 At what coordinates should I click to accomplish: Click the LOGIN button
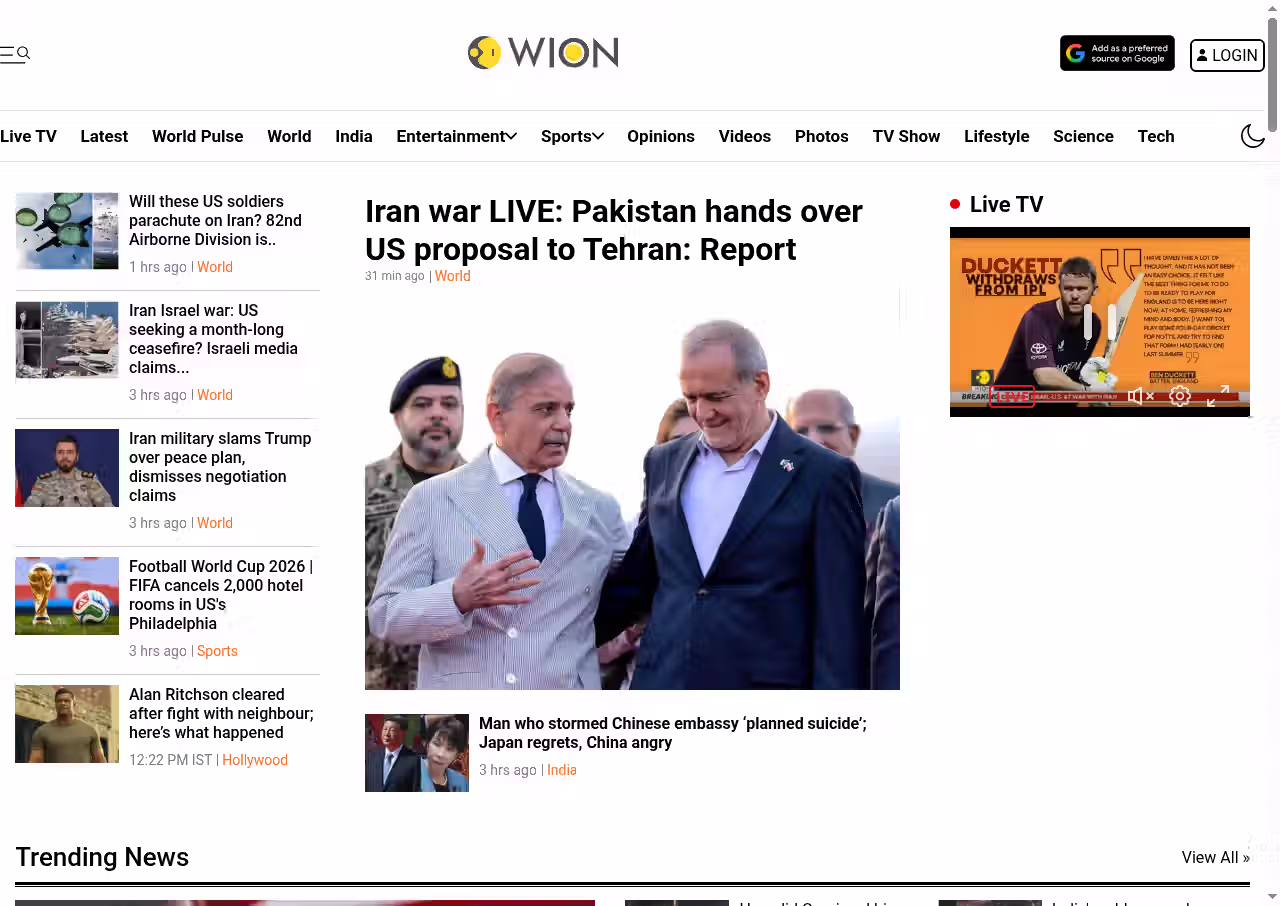[1227, 55]
